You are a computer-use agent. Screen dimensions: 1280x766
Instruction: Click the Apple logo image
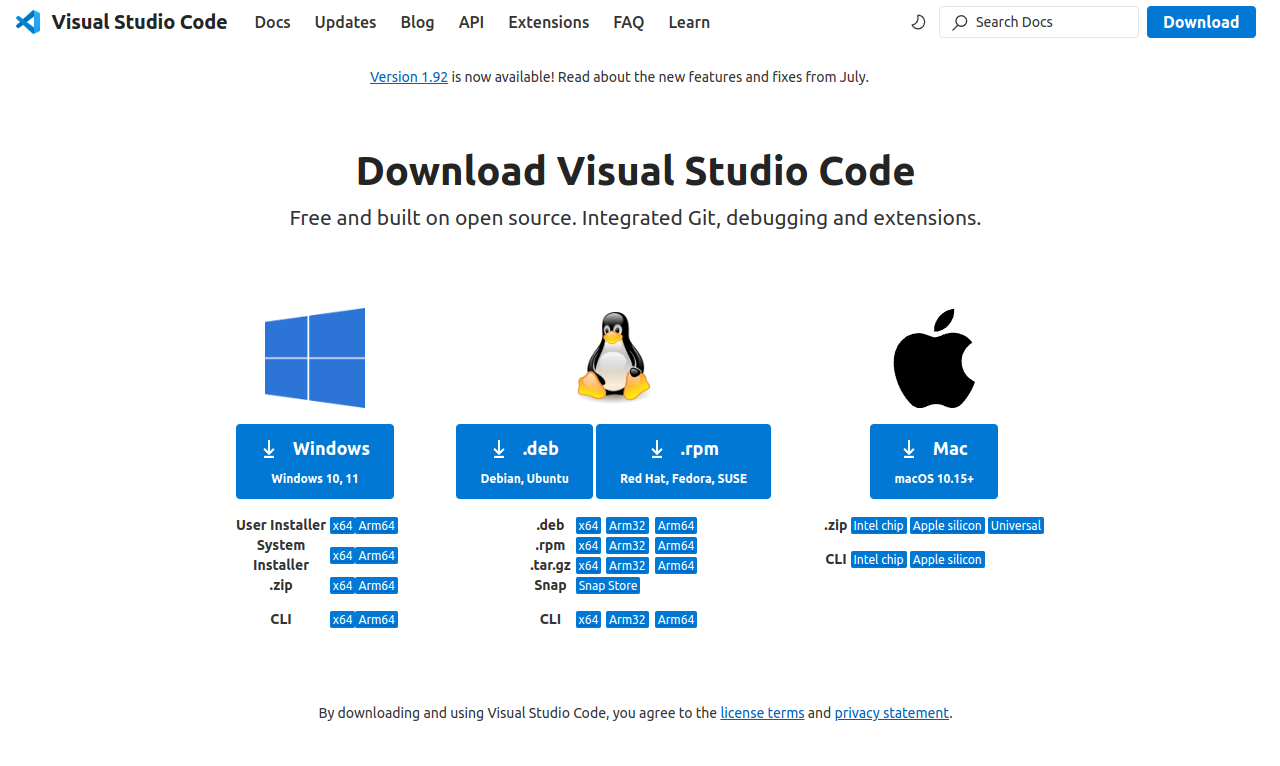coord(933,357)
